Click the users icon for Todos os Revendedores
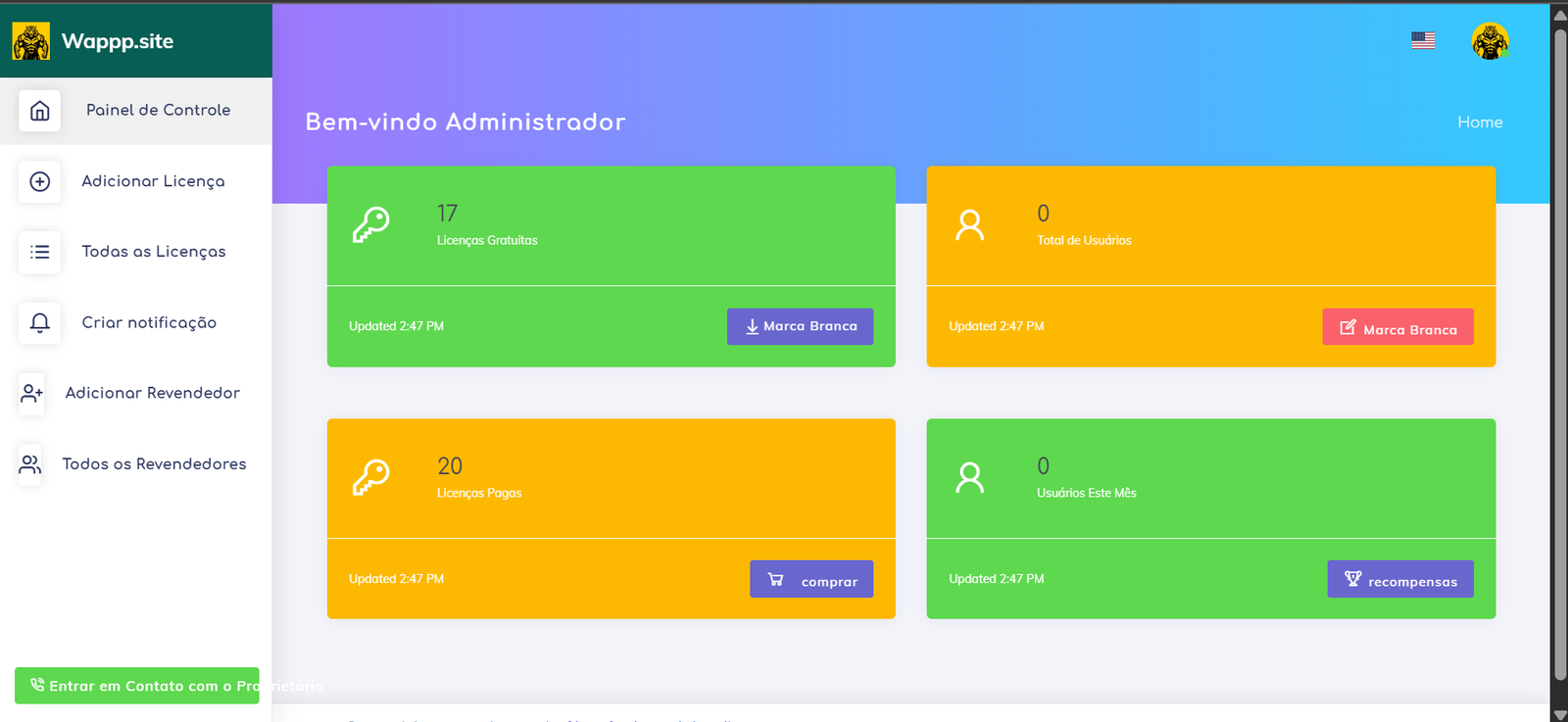 click(30, 464)
